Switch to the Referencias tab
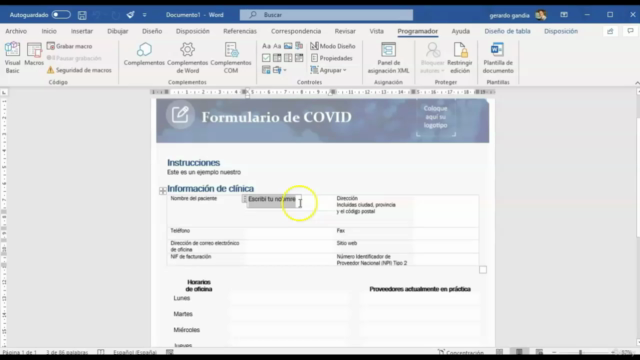The image size is (640, 360). tap(240, 31)
